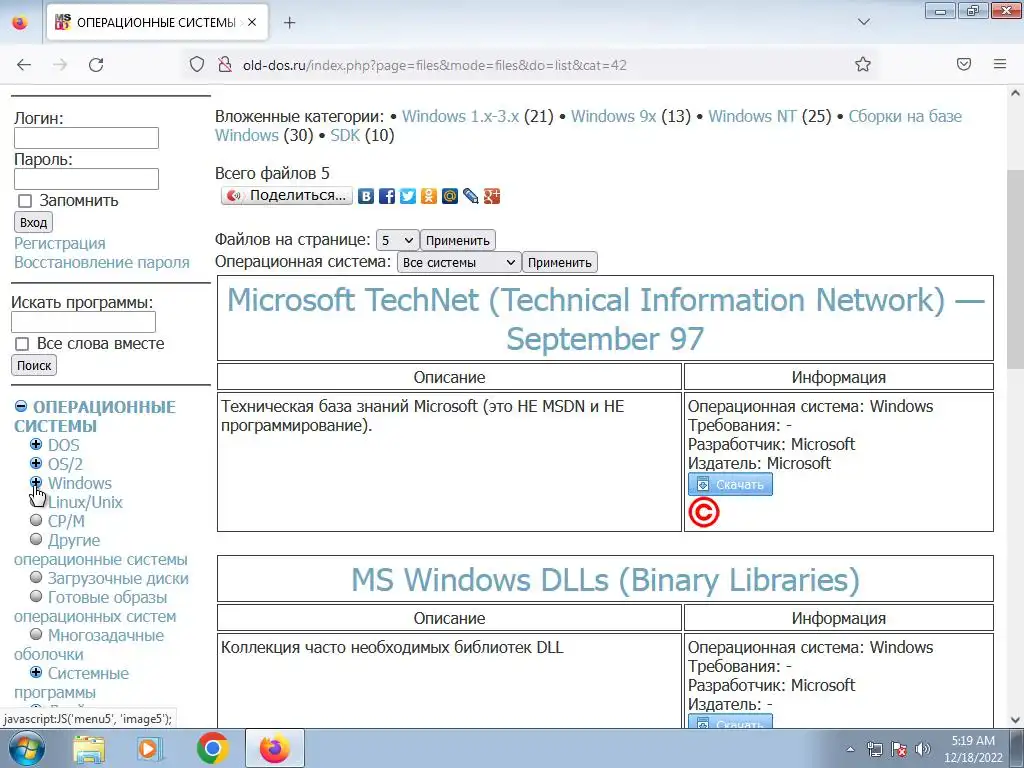Download TechNet with Скачать button
This screenshot has height=768, width=1024.
tap(730, 485)
